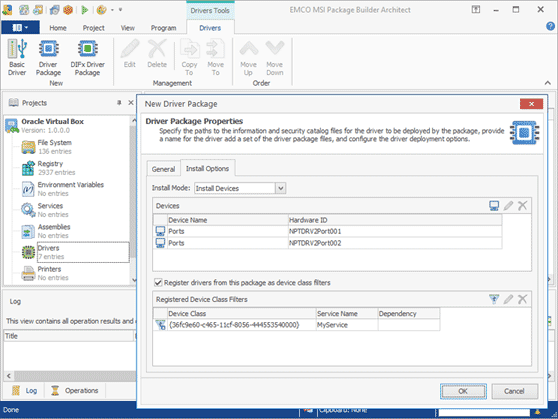Screen dimensions: 558x419
Task: Close the New Driver Package dialog
Action: [531, 104]
